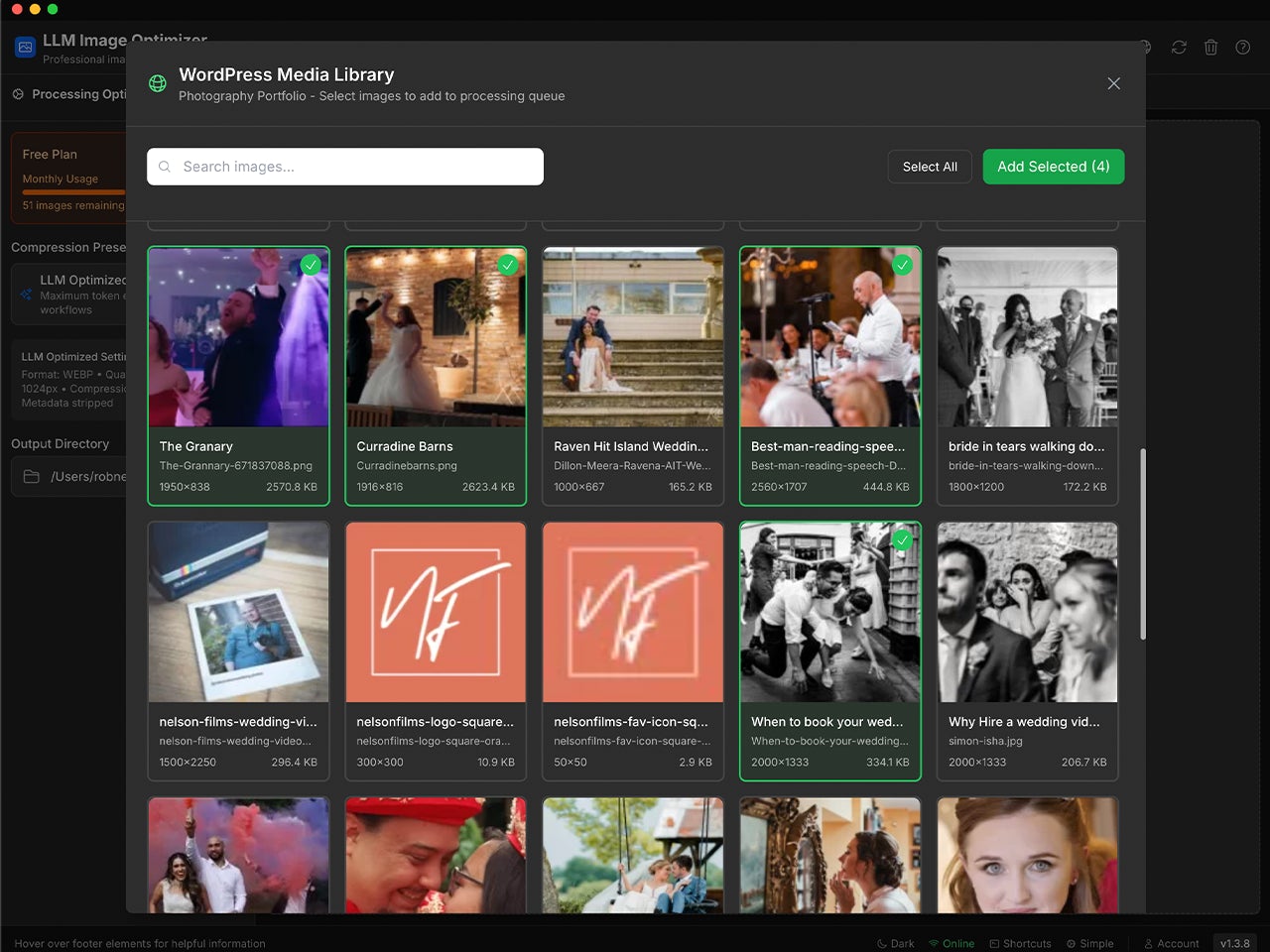Image resolution: width=1270 pixels, height=952 pixels.
Task: Click the trash icon in the main toolbar
Action: click(1210, 48)
